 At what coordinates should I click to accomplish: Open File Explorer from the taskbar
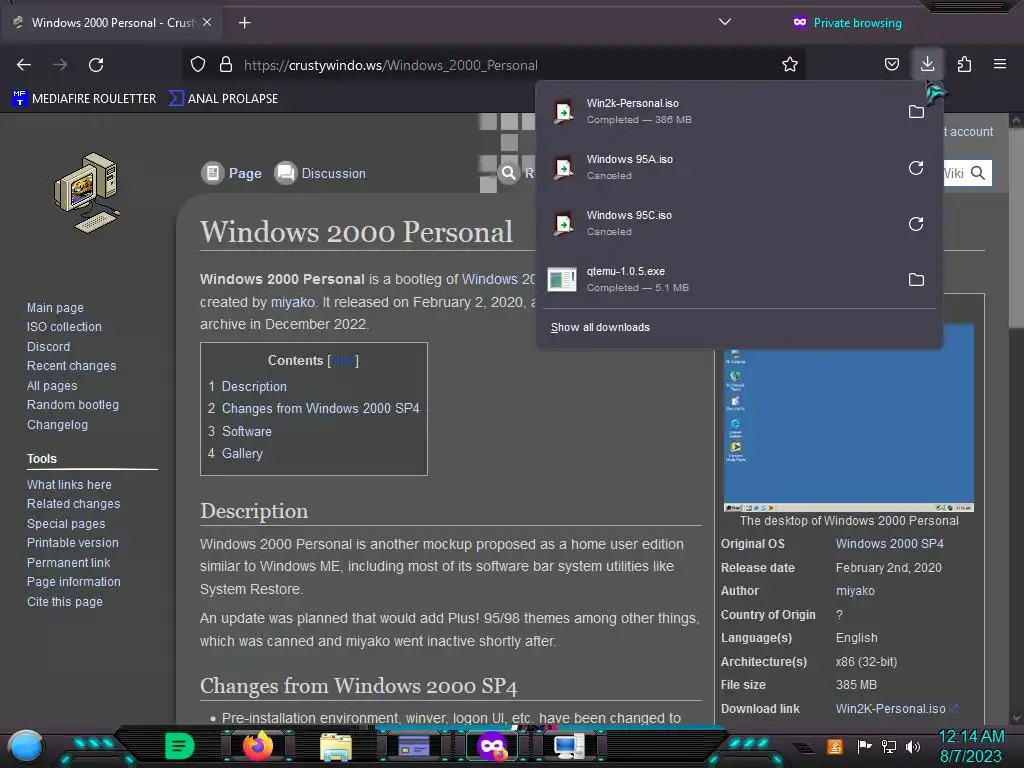point(336,746)
